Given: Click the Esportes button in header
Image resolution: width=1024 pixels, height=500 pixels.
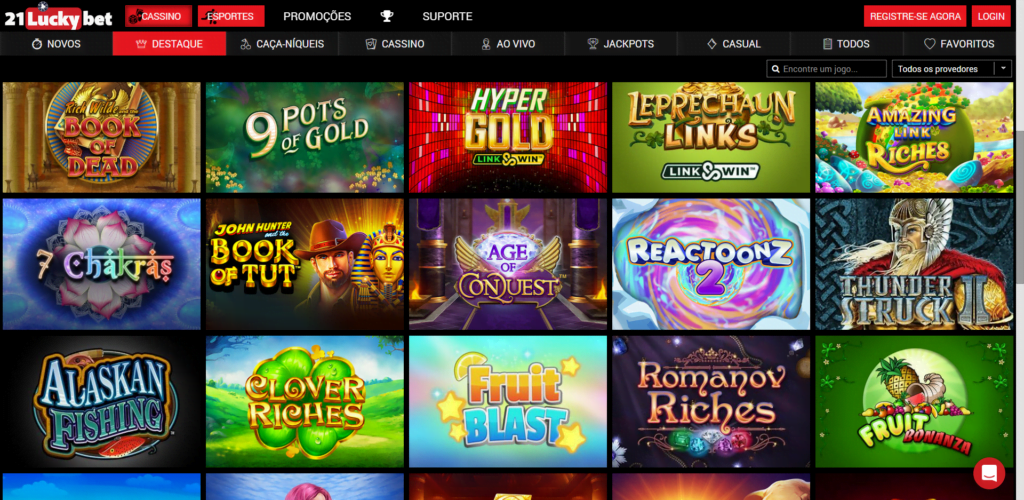Looking at the screenshot, I should [x=231, y=16].
